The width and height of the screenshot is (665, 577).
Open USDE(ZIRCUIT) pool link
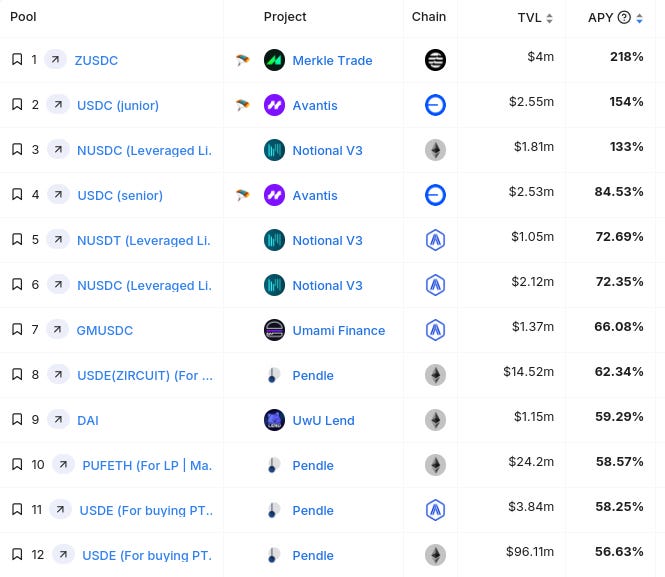coord(145,375)
